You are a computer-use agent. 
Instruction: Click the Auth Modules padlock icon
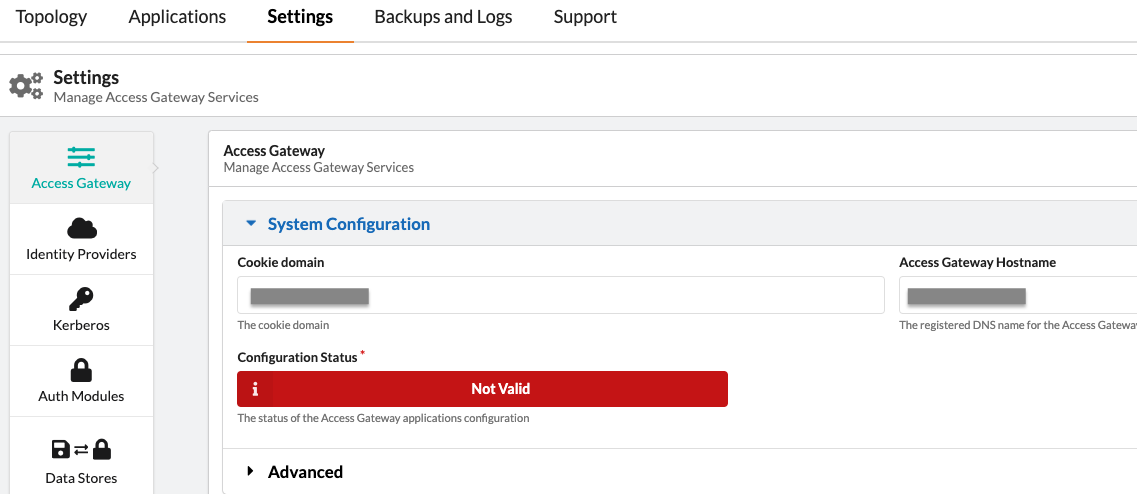81,370
